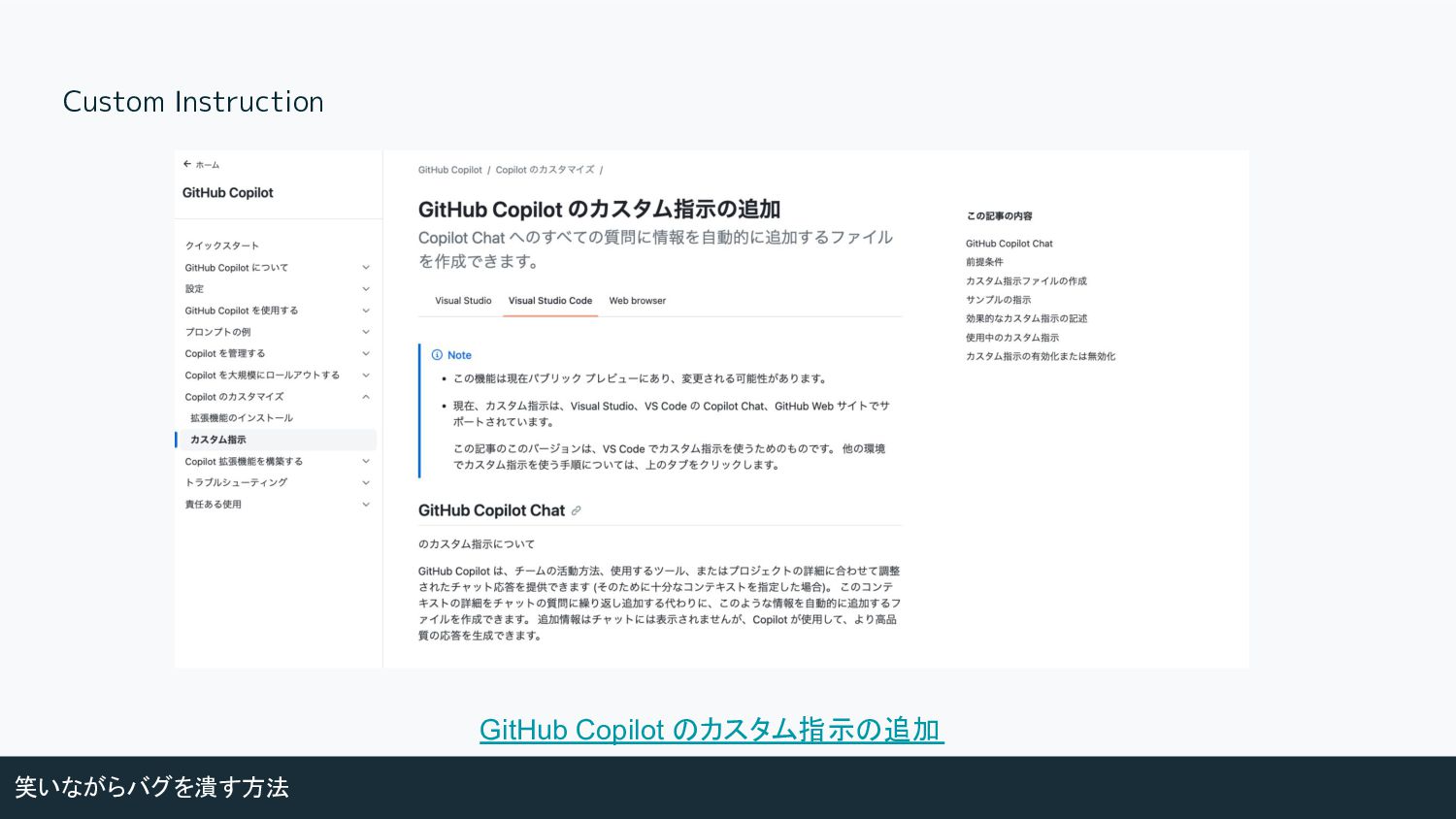Jump to サンプルの指示 section
The width and height of the screenshot is (1456, 819).
(998, 300)
